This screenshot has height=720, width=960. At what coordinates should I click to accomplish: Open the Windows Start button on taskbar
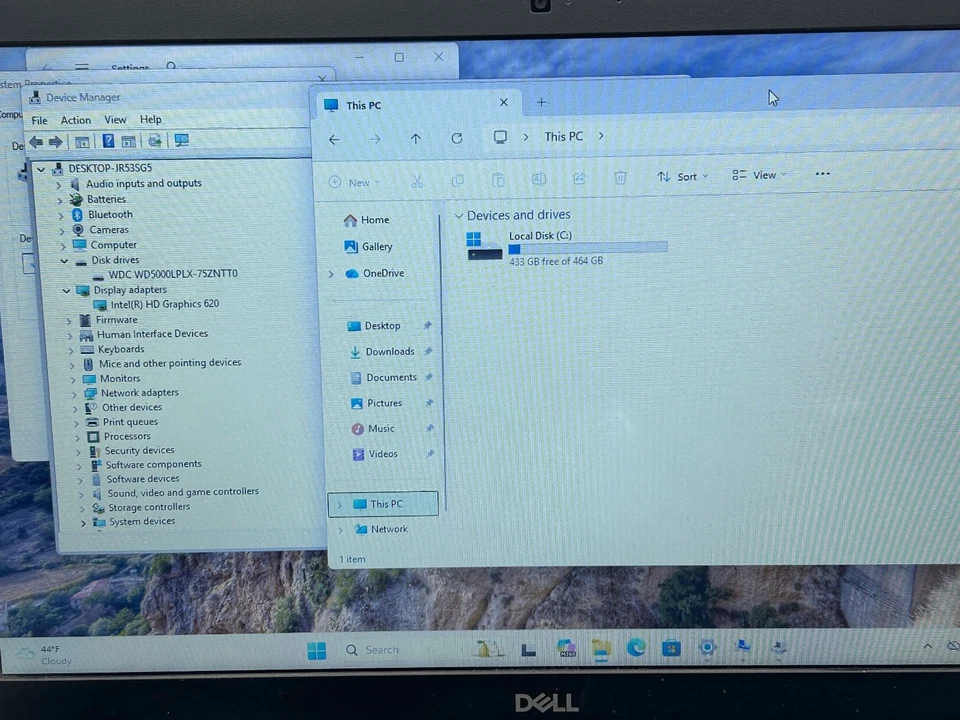(x=317, y=651)
